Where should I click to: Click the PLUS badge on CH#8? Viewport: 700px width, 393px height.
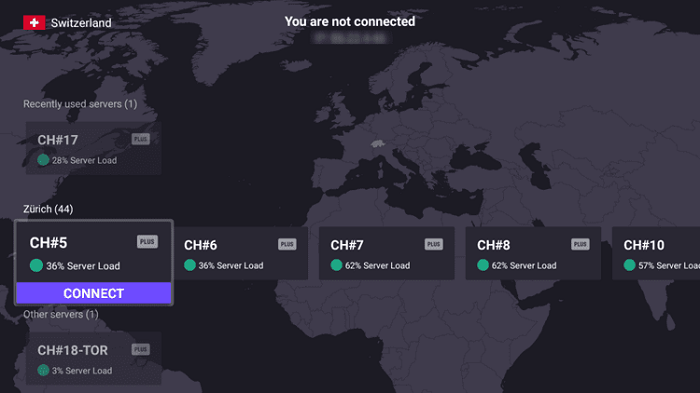580,244
